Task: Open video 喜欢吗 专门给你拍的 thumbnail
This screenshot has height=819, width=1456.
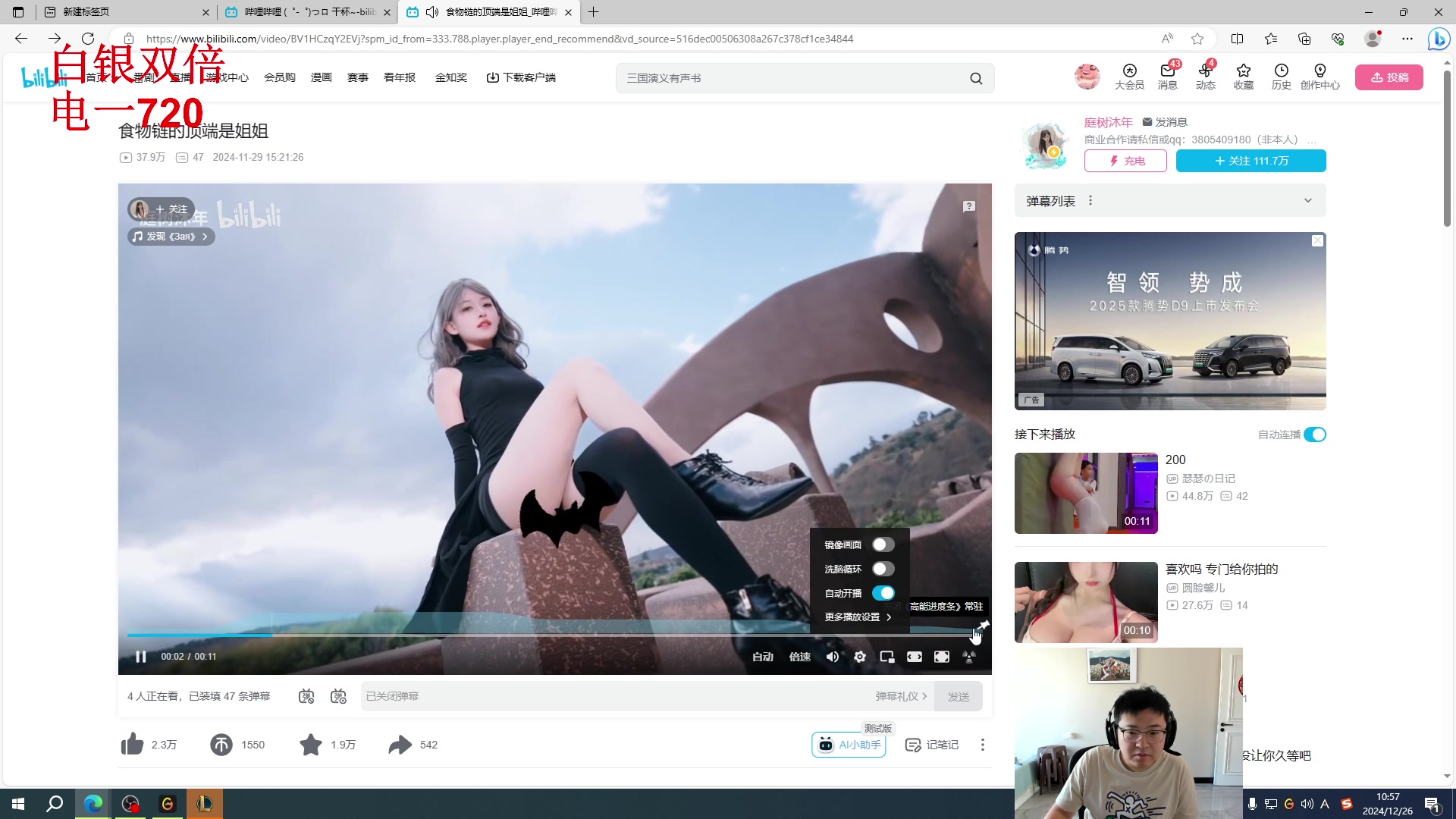Action: 1086,602
